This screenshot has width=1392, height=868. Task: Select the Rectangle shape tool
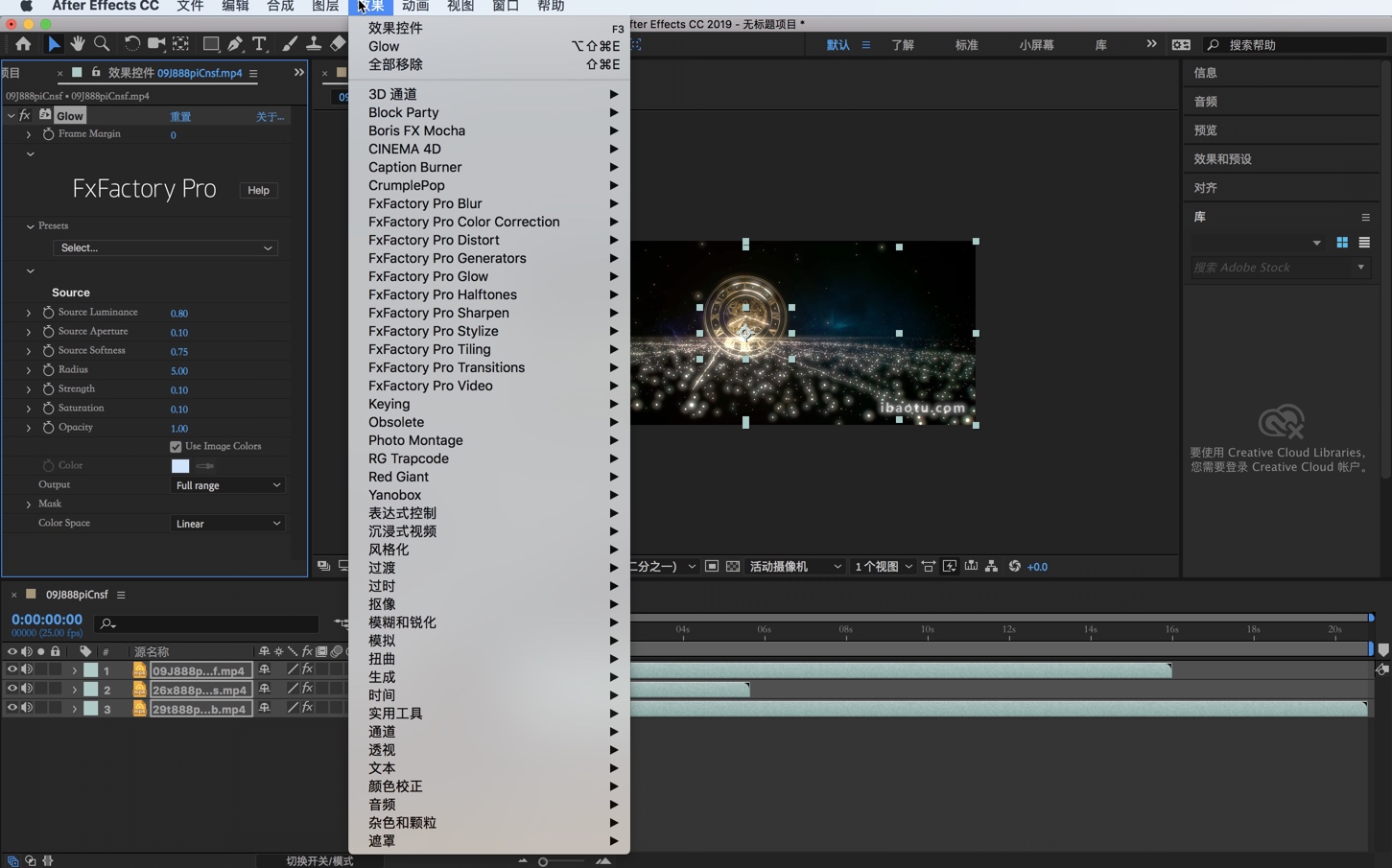209,44
